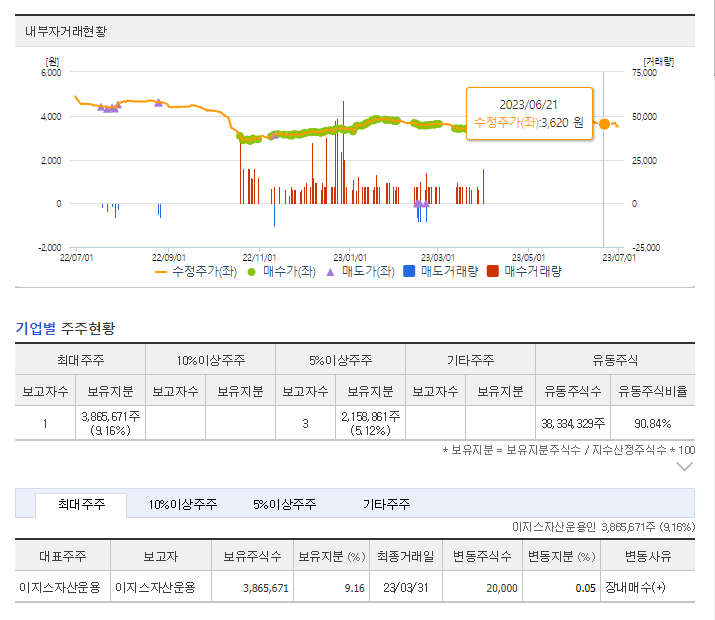The image size is (715, 620).
Task: Open the 기타주주 tab
Action: point(387,505)
